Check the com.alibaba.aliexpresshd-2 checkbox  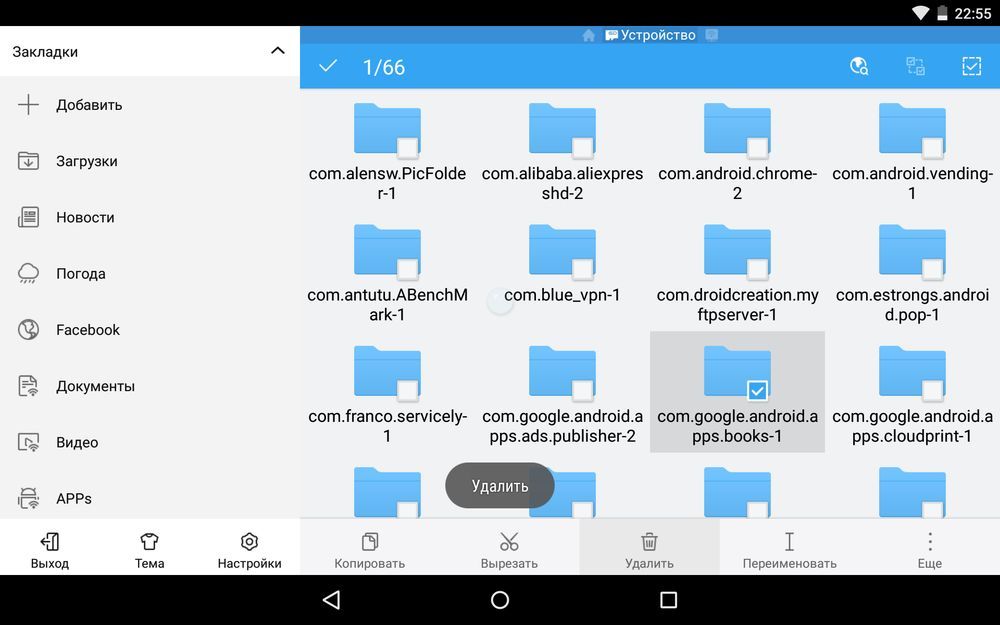(582, 147)
